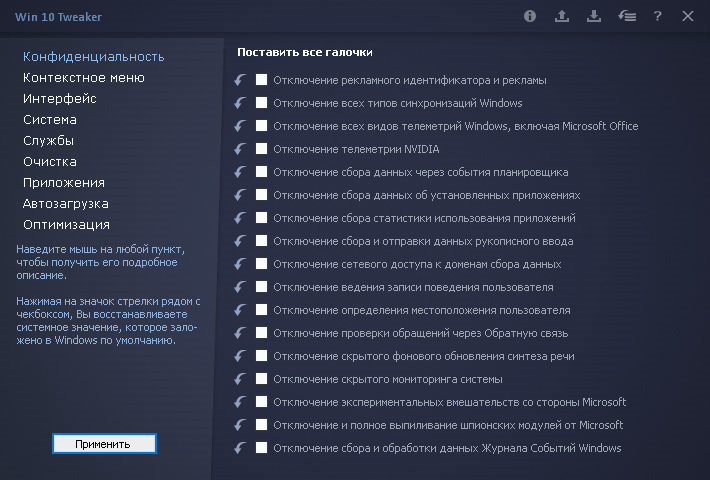Go to the Автозагрузка section
Image resolution: width=710 pixels, height=480 pixels.
click(x=66, y=204)
